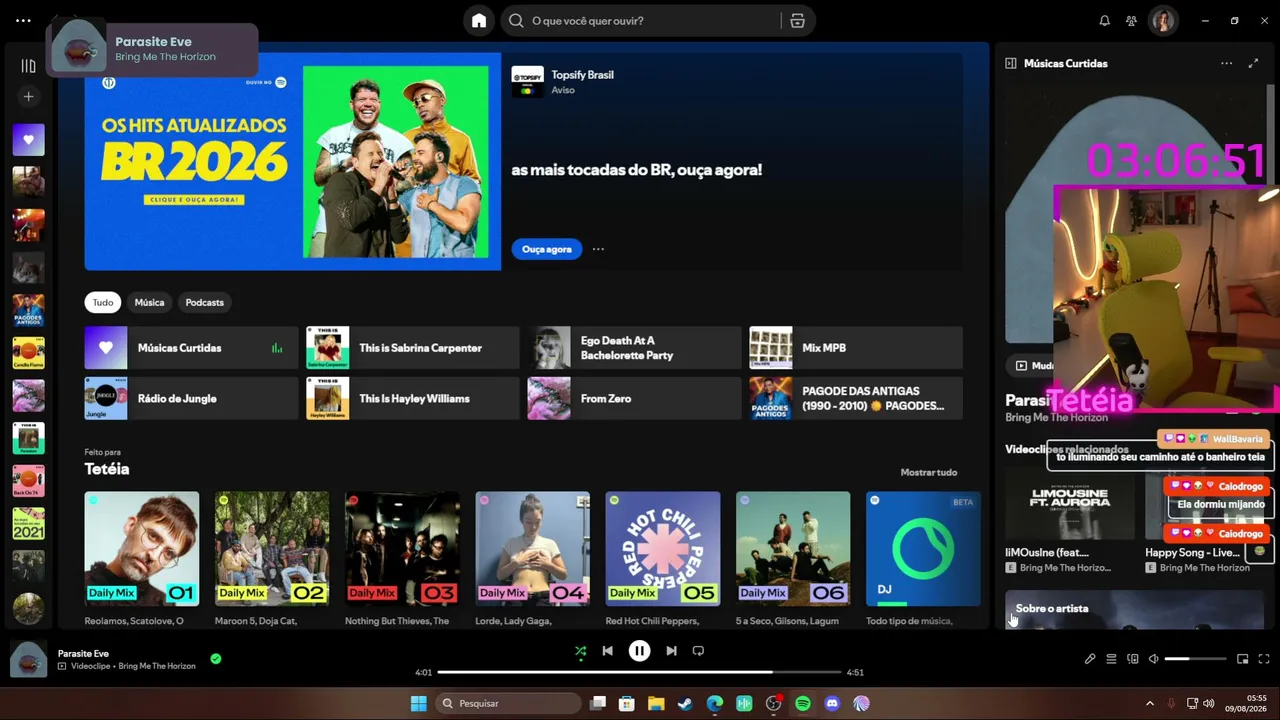Open the PAGODE DAS ANTIGAS playlist tile
1280x720 pixels.
pos(856,398)
